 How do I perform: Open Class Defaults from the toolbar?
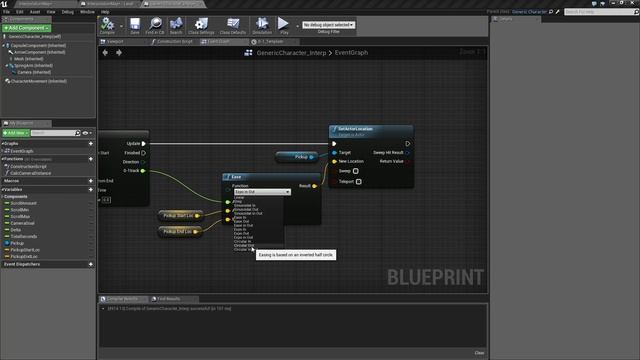[233, 24]
